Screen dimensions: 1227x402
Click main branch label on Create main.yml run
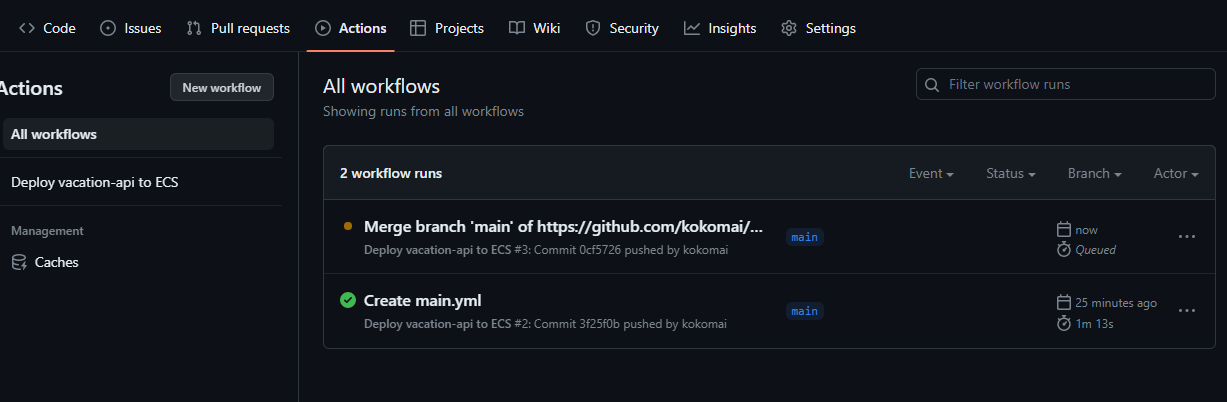point(804,311)
